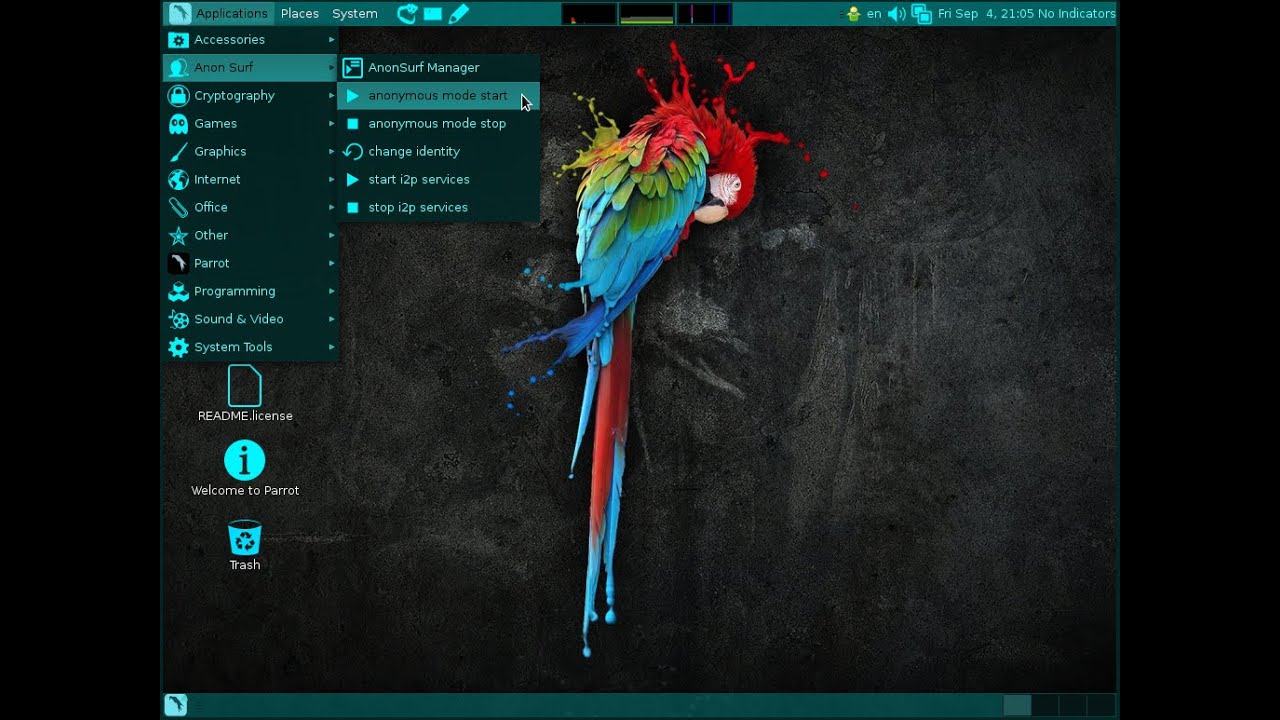
Task: Open the terminal launcher in top panel
Action: click(433, 14)
